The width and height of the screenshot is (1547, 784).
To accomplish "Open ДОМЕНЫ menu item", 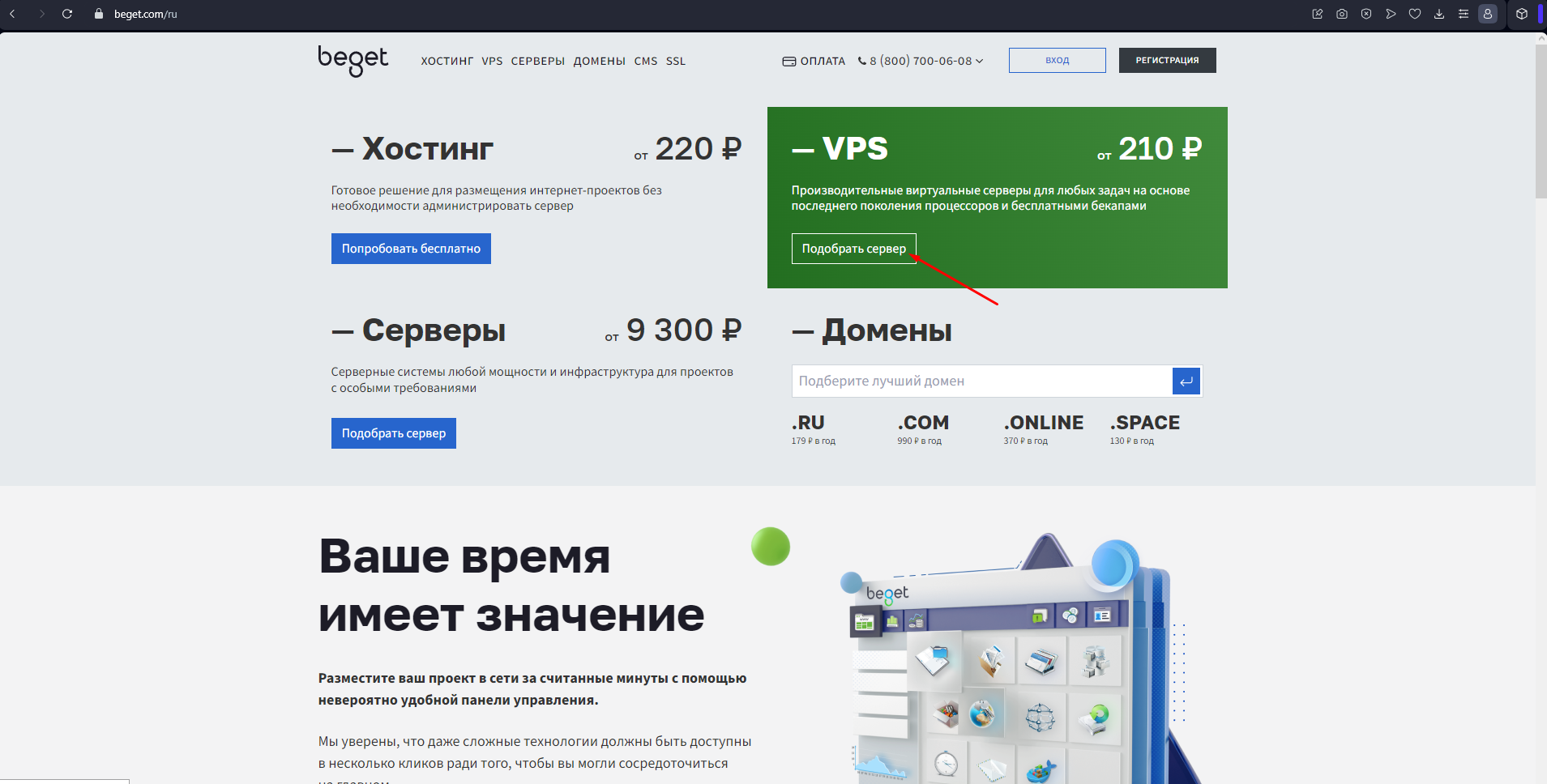I will pos(600,61).
